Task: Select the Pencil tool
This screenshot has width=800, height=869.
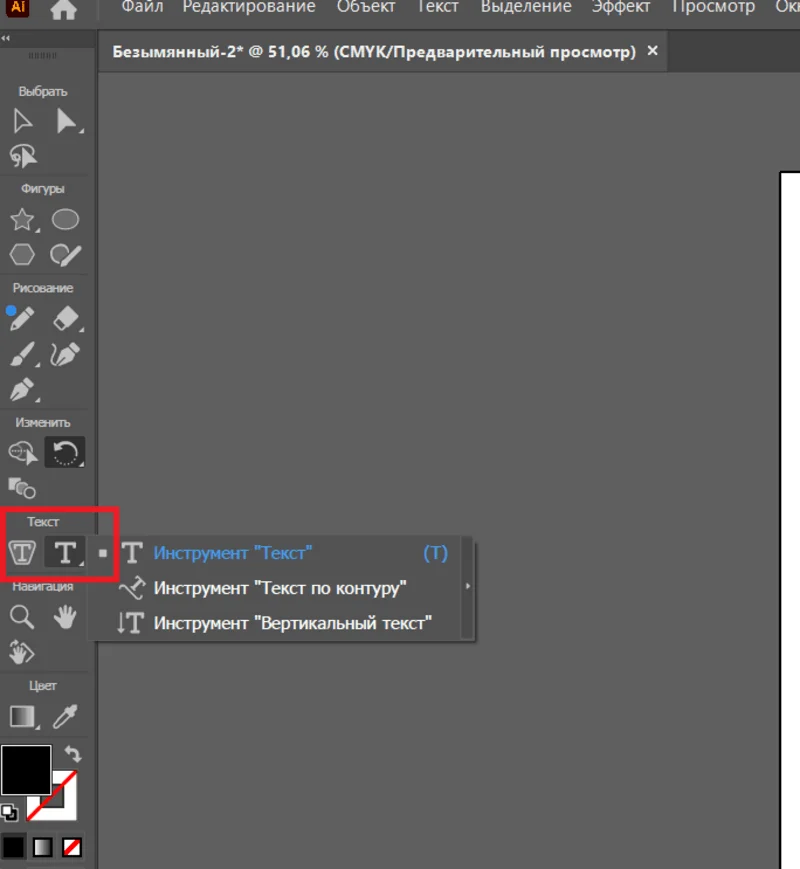Action: 22,319
